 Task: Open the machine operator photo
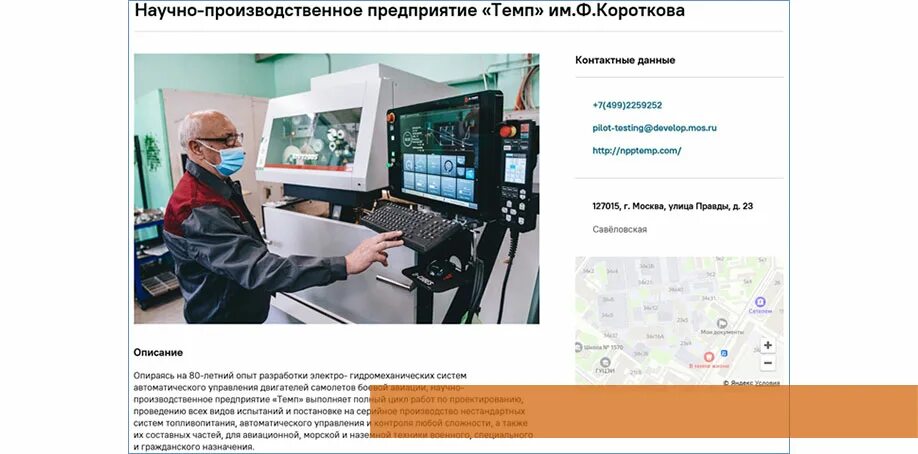tap(337, 189)
